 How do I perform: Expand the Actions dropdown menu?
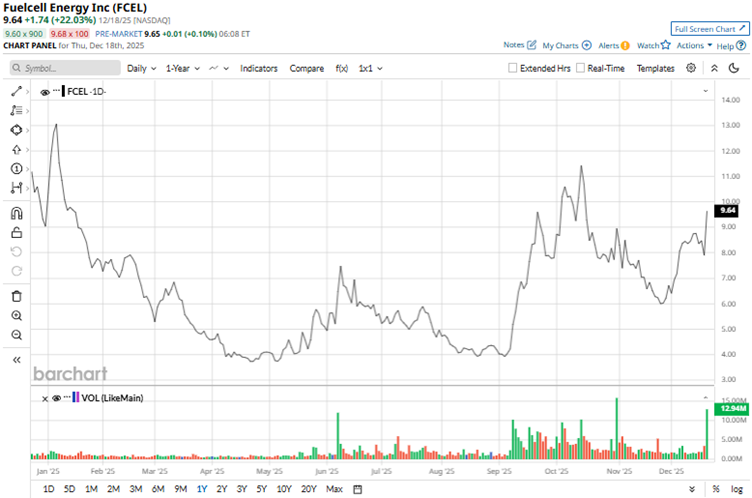[x=694, y=45]
